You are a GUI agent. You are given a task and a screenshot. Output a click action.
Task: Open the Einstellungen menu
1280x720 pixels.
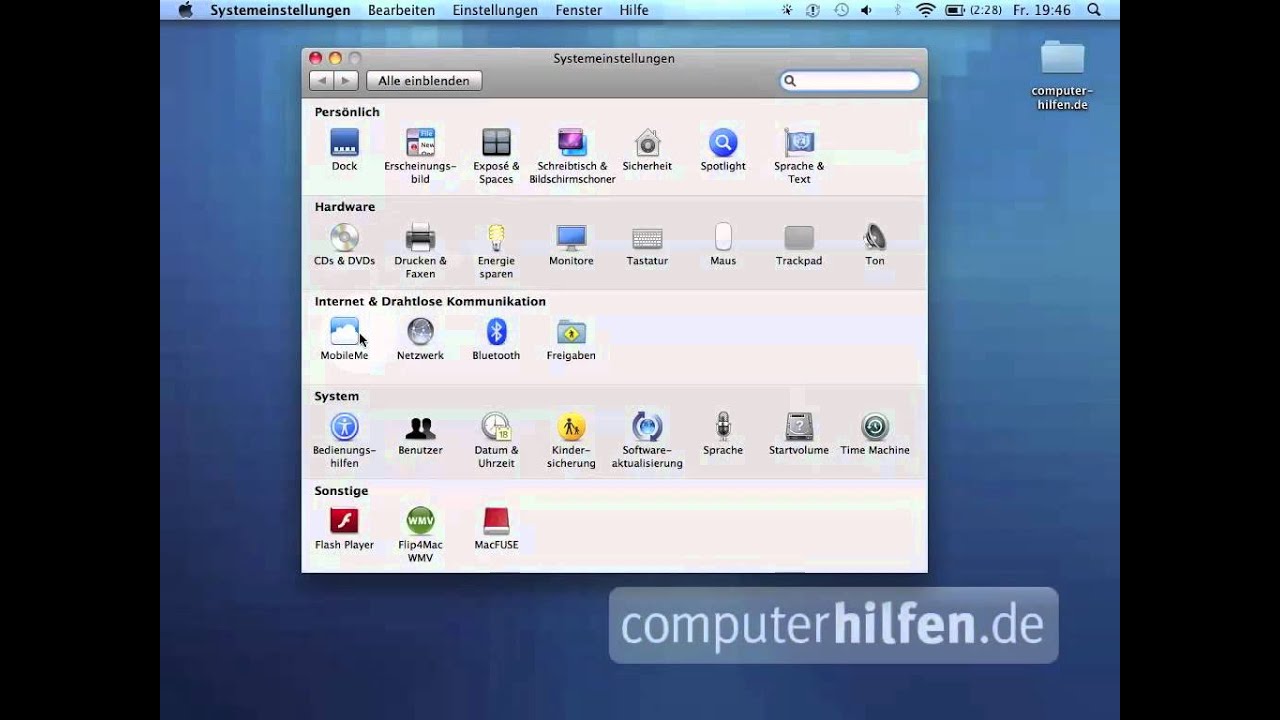[x=495, y=10]
